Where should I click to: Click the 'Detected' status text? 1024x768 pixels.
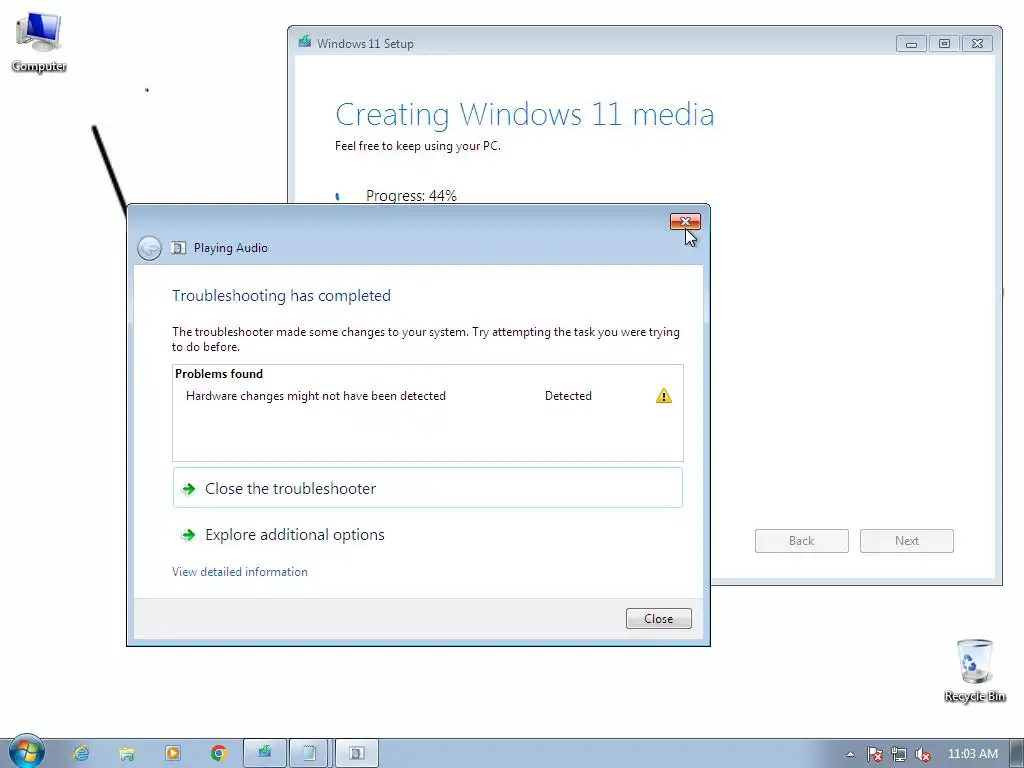pyautogui.click(x=568, y=396)
